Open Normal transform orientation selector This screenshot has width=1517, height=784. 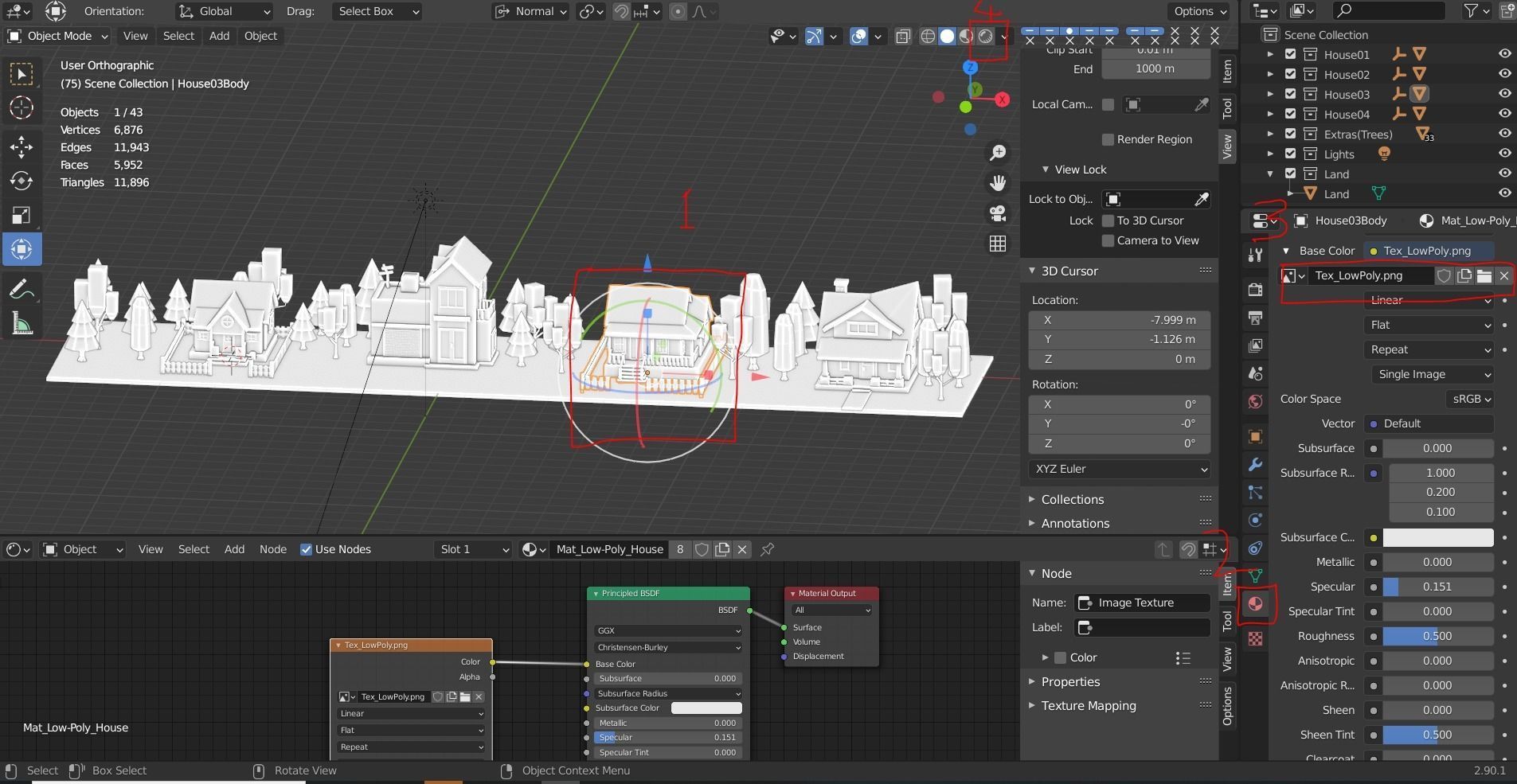(530, 11)
